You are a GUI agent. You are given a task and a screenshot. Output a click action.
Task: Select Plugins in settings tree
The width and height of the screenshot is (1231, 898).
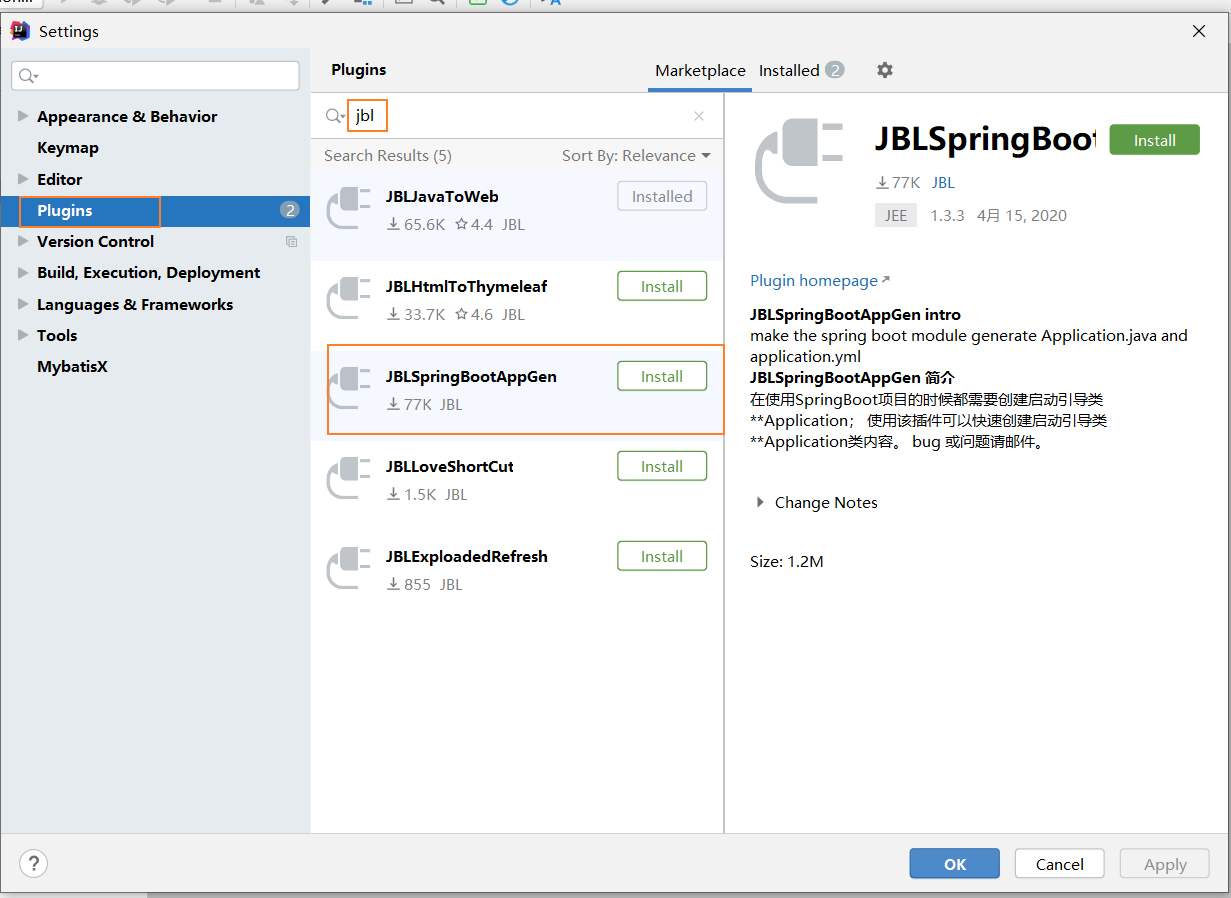click(155, 210)
